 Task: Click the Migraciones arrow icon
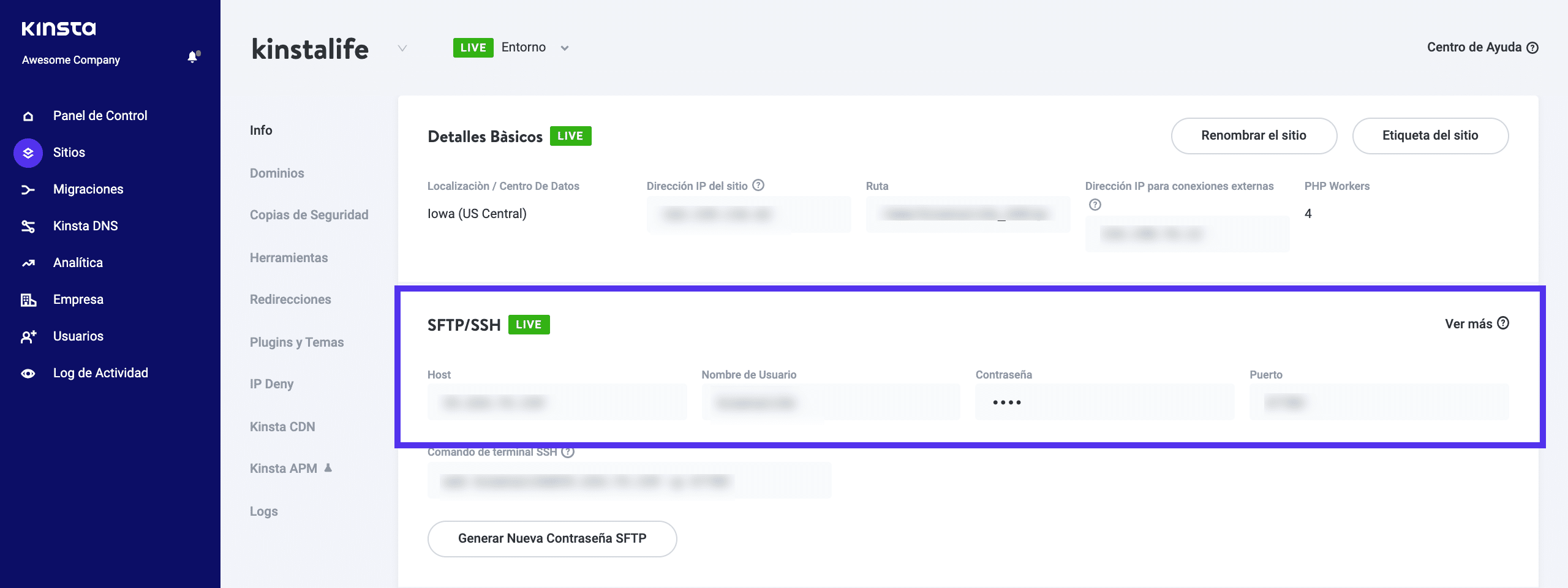coord(28,190)
